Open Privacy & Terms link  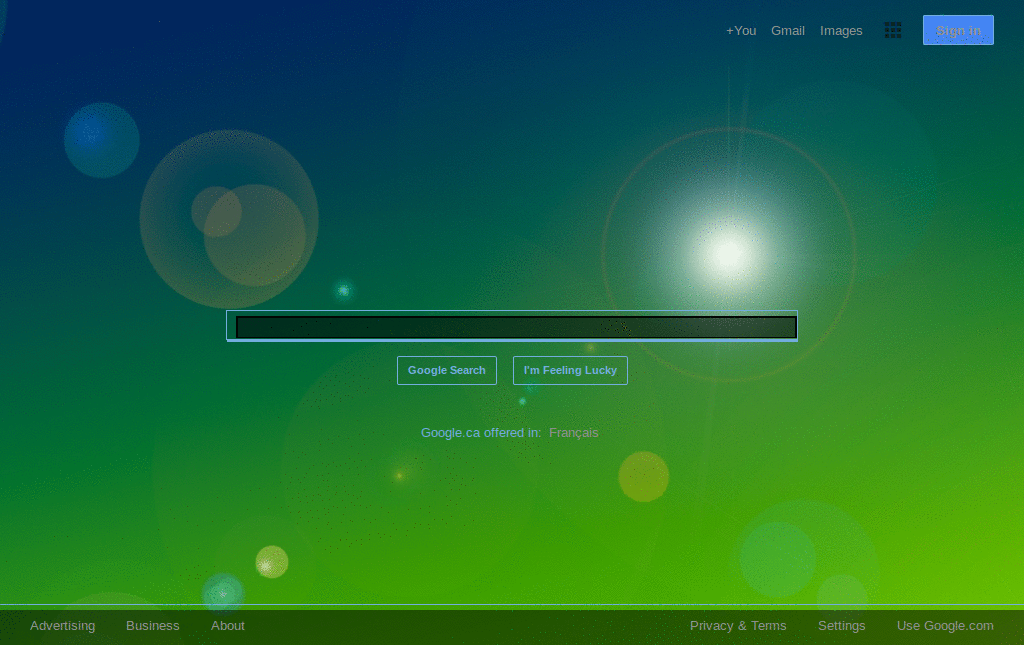coord(738,625)
